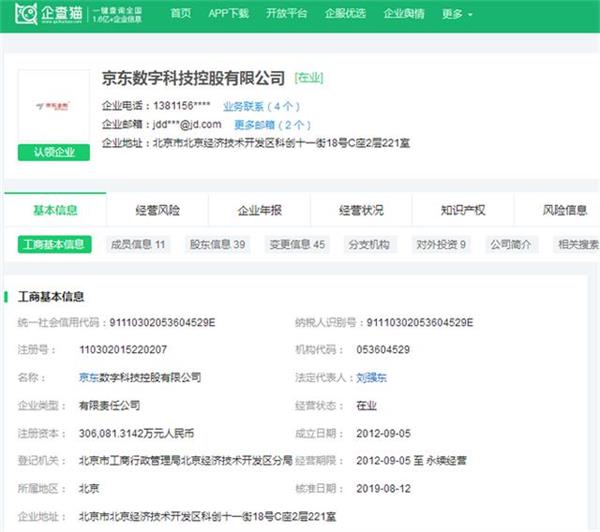Screen dimensions: 600x532
Task: Select the 成员信息 11 sub-tab
Action: pos(139,244)
